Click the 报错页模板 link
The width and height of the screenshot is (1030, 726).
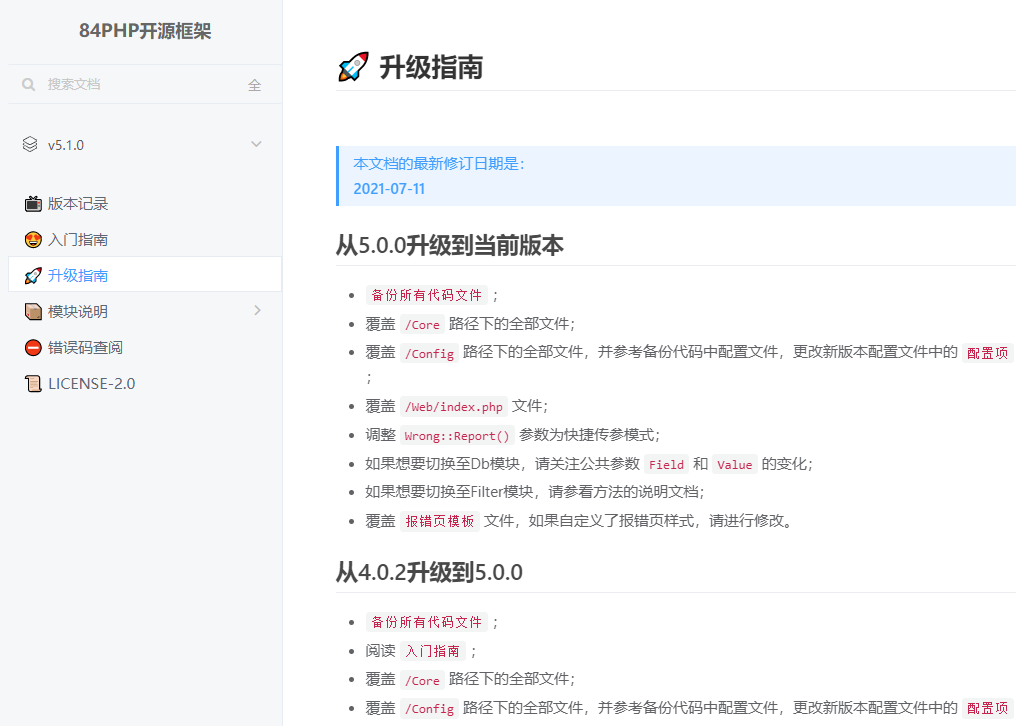pyautogui.click(x=439, y=521)
